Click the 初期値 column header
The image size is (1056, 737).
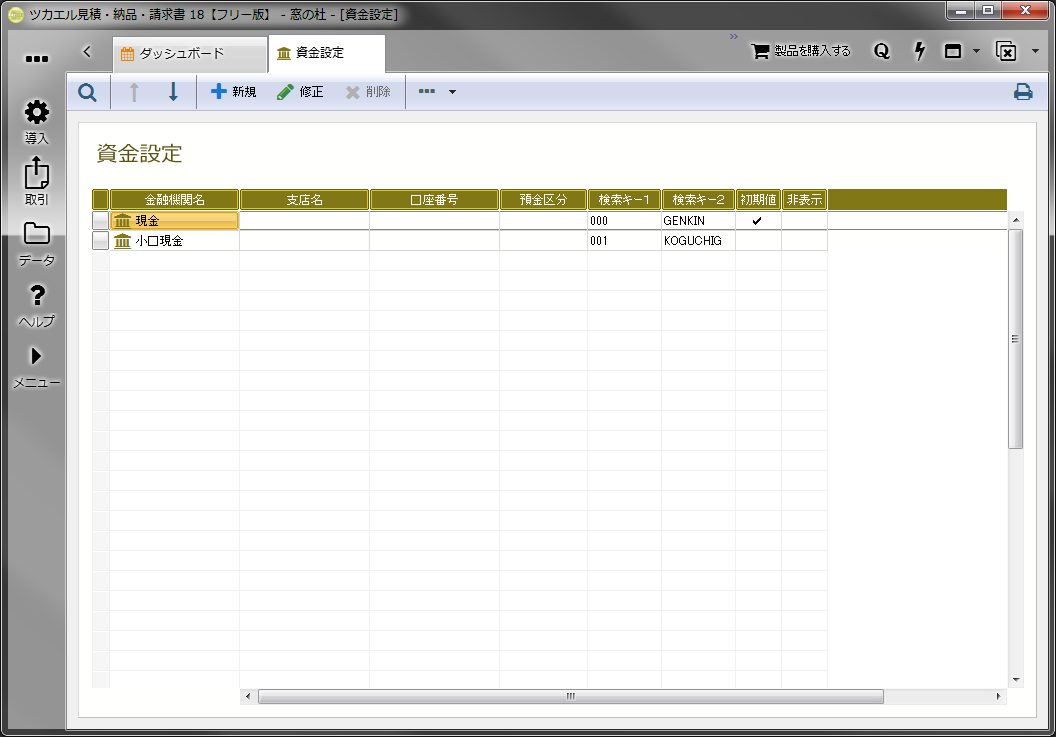[758, 199]
